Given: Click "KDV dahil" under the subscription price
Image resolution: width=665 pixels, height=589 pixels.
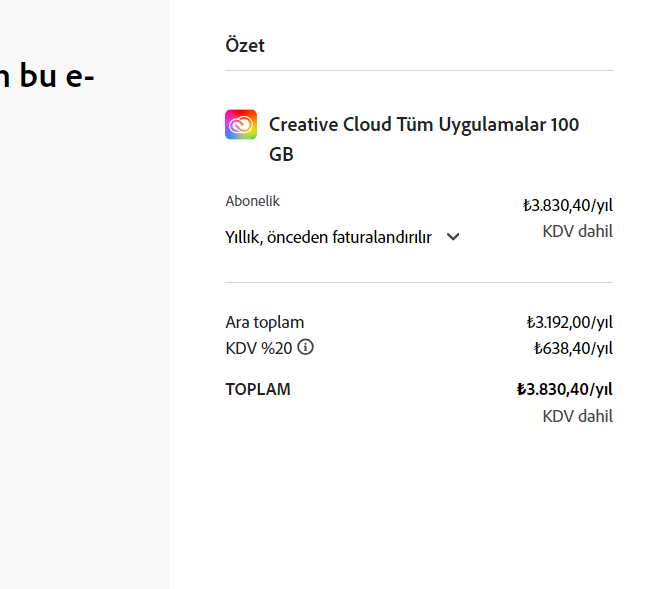Looking at the screenshot, I should (578, 232).
